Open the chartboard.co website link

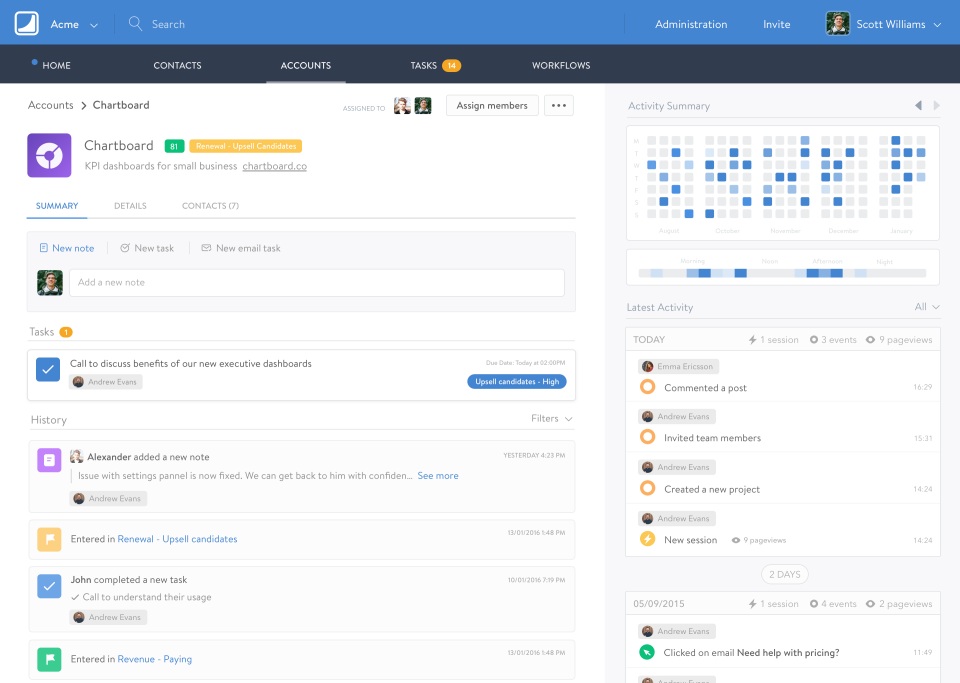pyautogui.click(x=275, y=166)
